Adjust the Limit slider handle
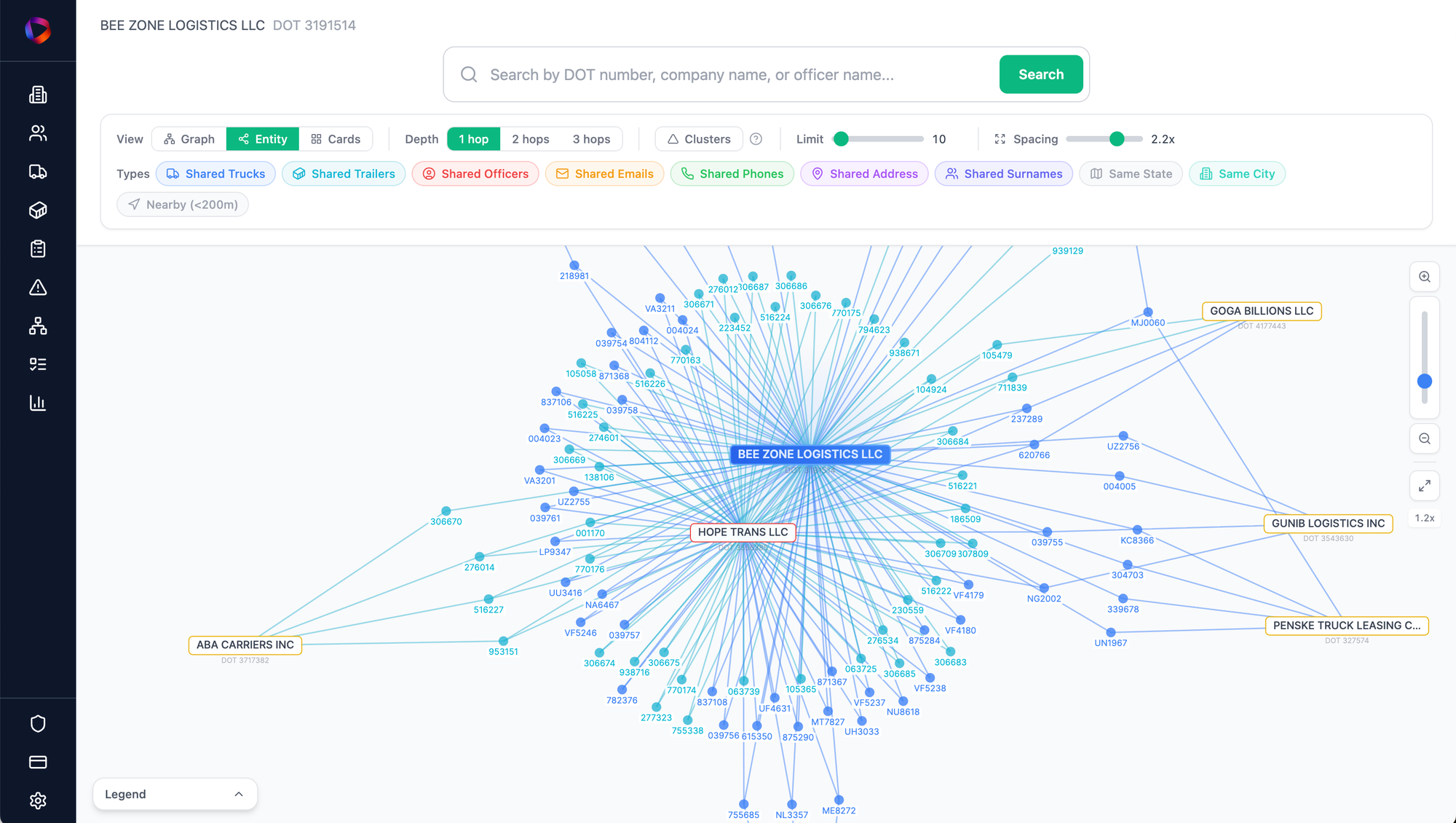The image size is (1456, 823). pyautogui.click(x=841, y=139)
